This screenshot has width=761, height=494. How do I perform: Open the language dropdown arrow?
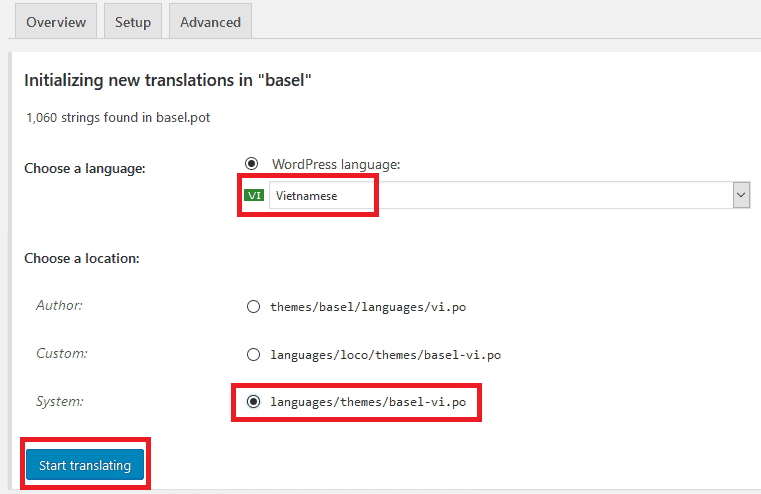pyautogui.click(x=741, y=195)
